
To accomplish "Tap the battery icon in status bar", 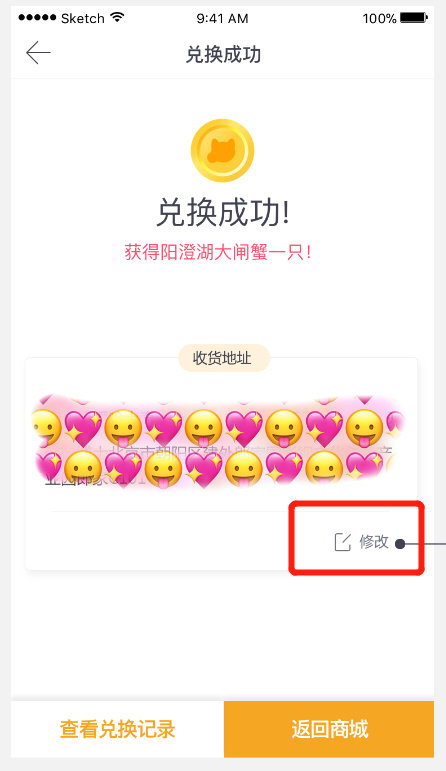I will tap(414, 18).
